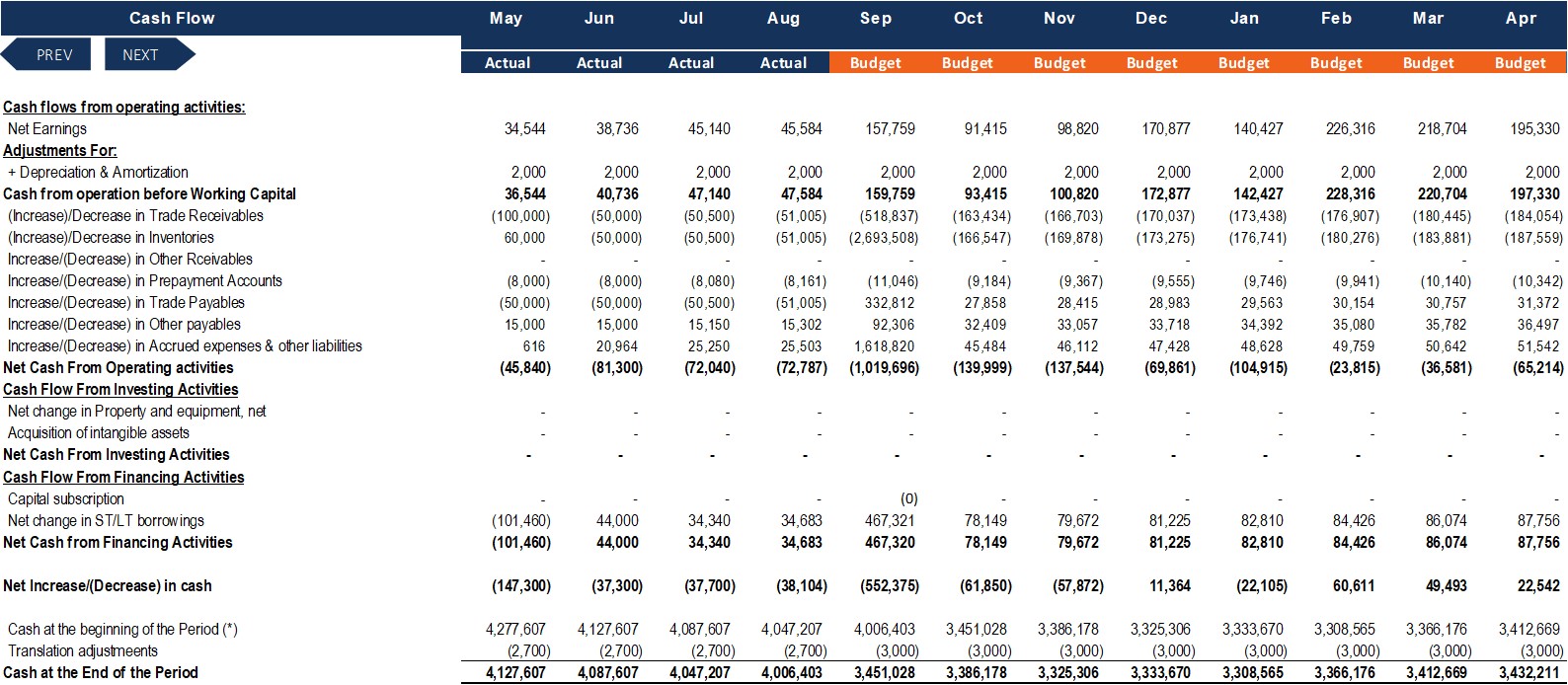1568x685 pixels.
Task: Click Sep Net Operating Cash (1,019,696)
Action: point(884,367)
